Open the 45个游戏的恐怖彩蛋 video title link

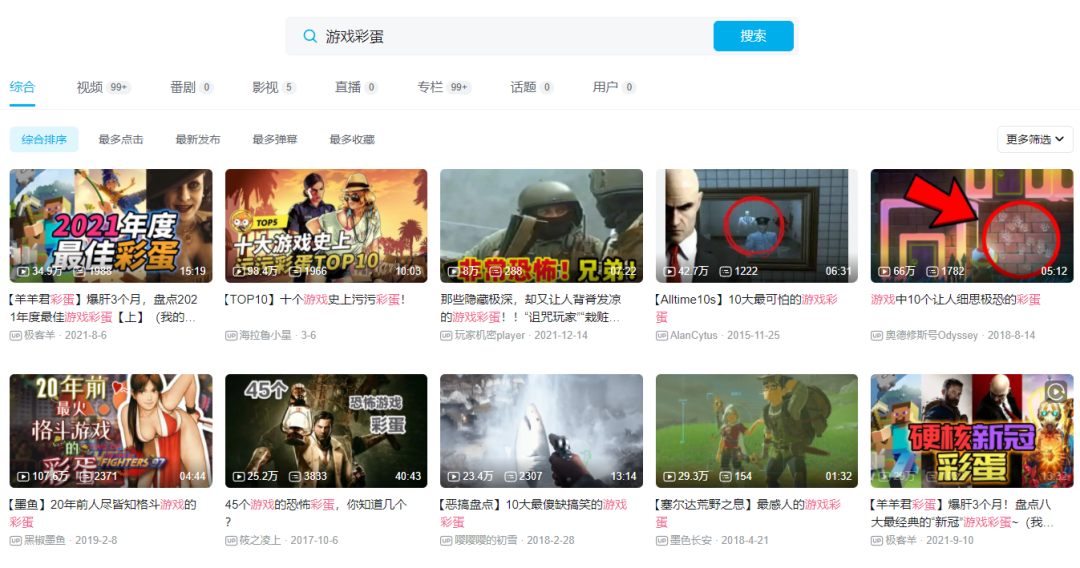point(315,513)
